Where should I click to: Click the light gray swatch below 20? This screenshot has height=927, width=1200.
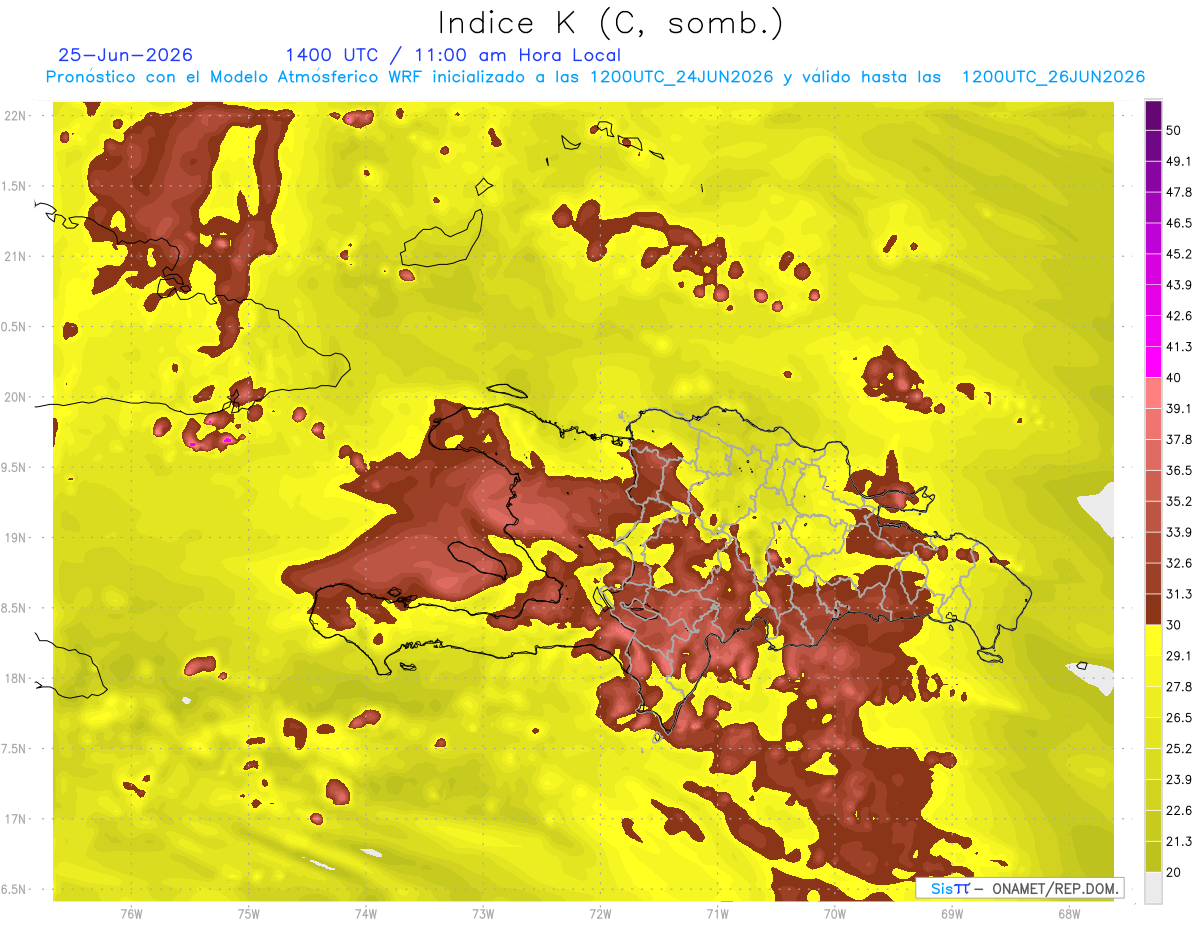(1153, 888)
